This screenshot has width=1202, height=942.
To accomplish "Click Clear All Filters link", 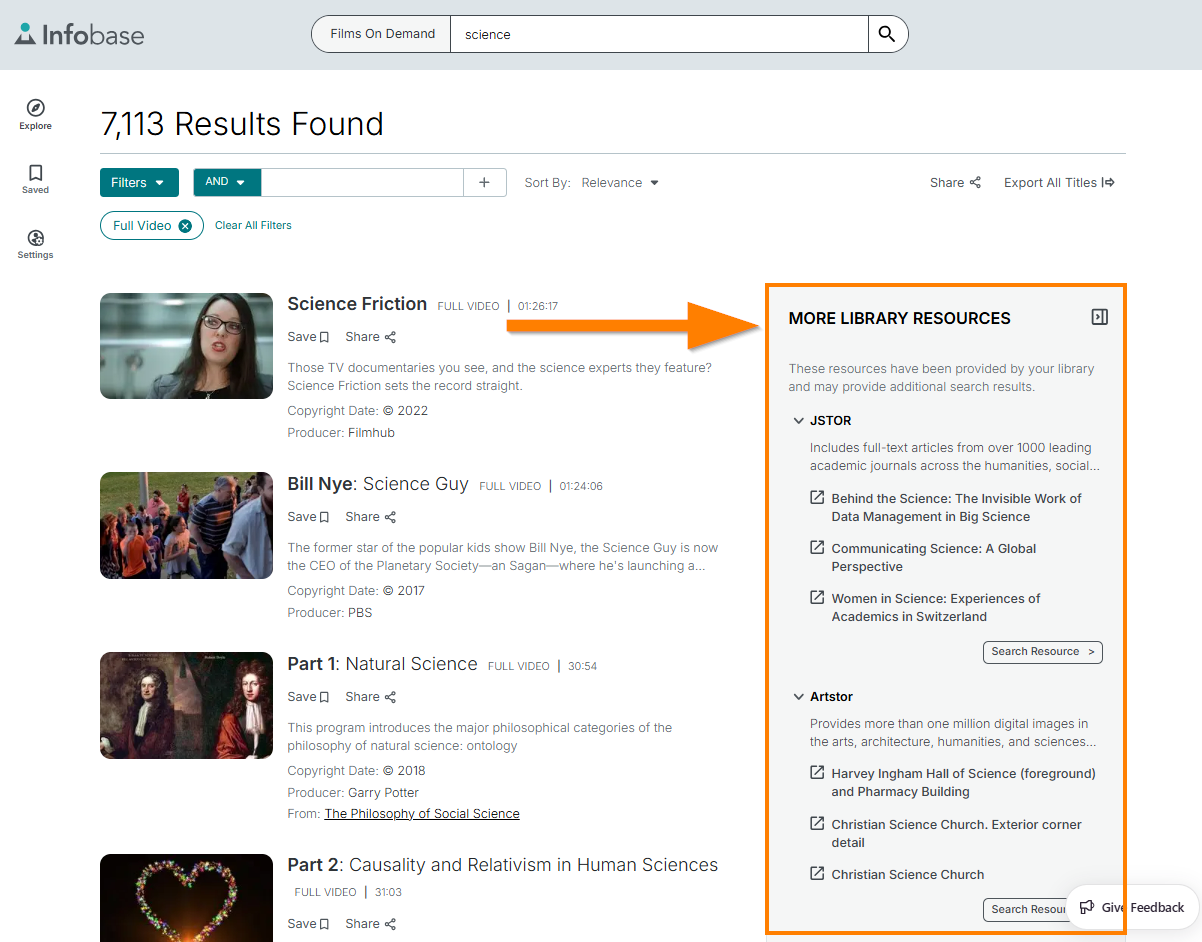I will [253, 225].
